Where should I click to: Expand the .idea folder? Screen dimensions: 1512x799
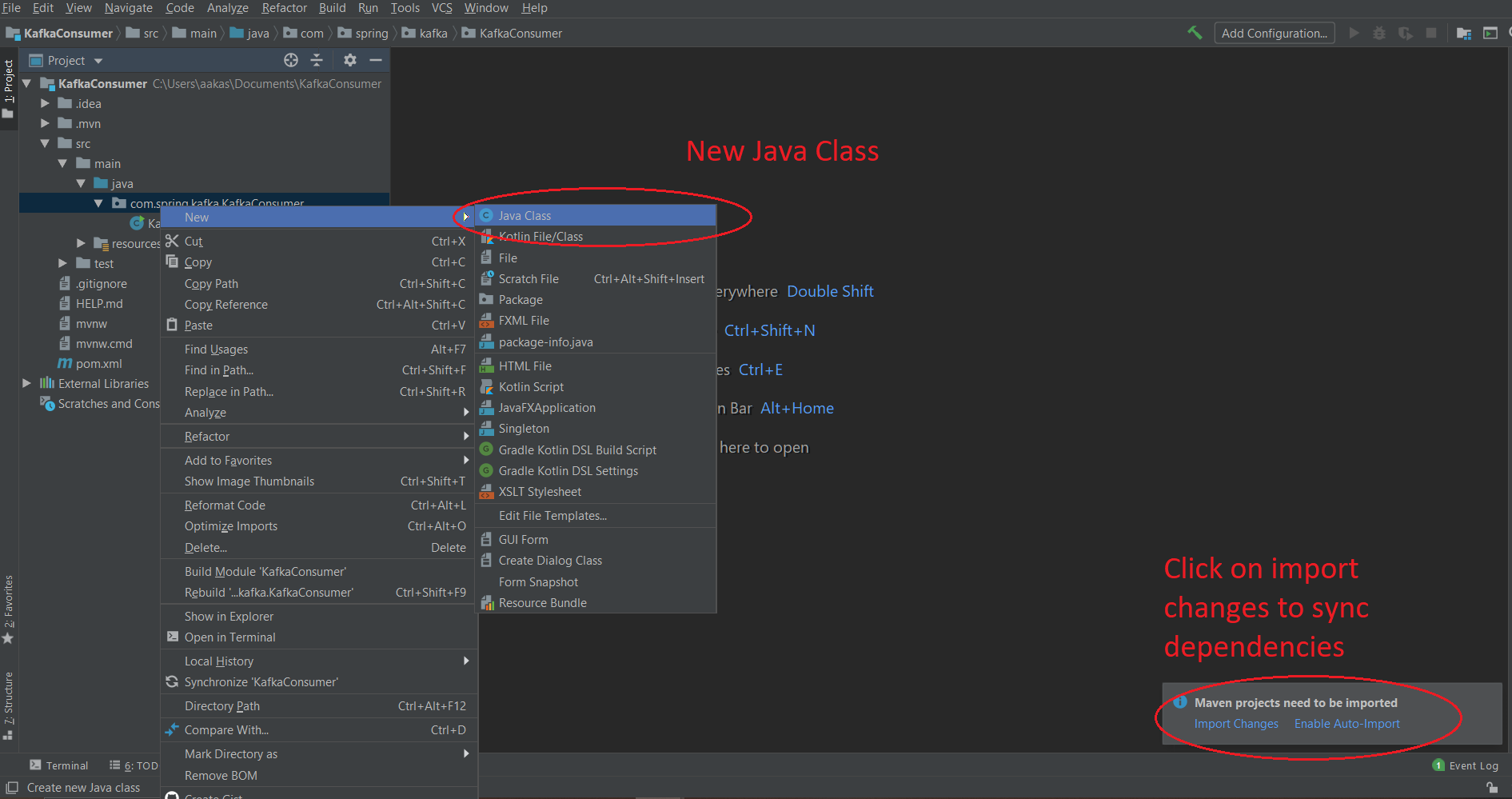(45, 103)
